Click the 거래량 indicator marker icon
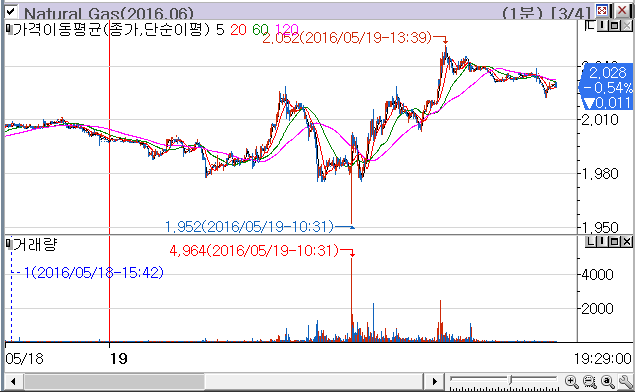 [x=9, y=244]
